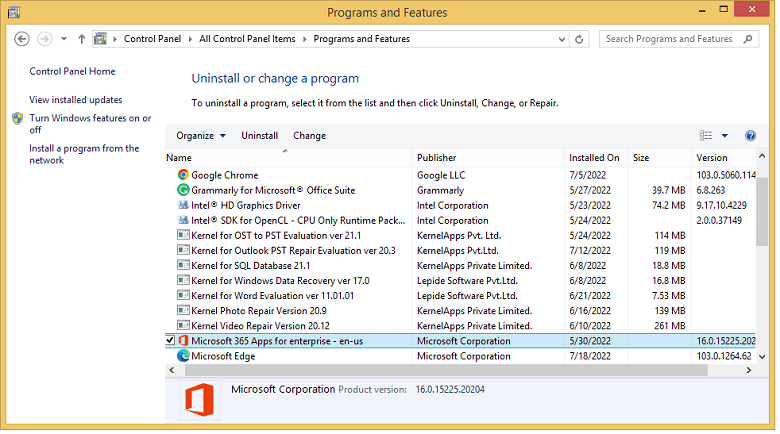
Task: Open Install a program from the network
Action: pos(84,154)
